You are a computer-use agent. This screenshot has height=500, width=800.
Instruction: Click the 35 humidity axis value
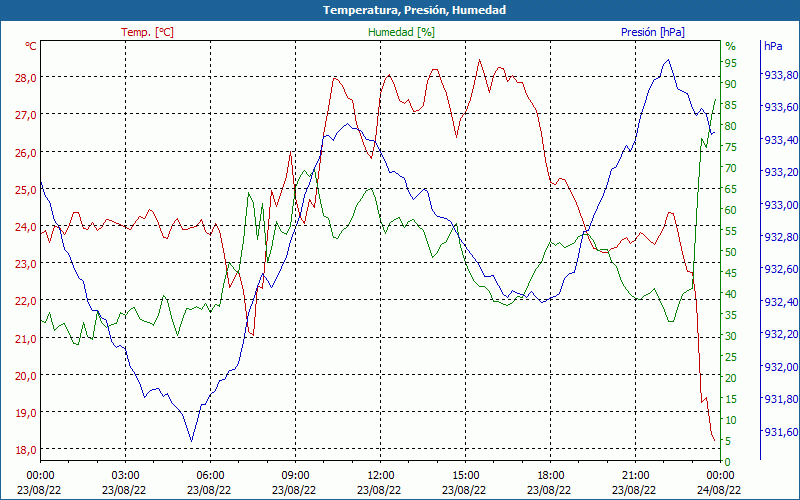[731, 315]
